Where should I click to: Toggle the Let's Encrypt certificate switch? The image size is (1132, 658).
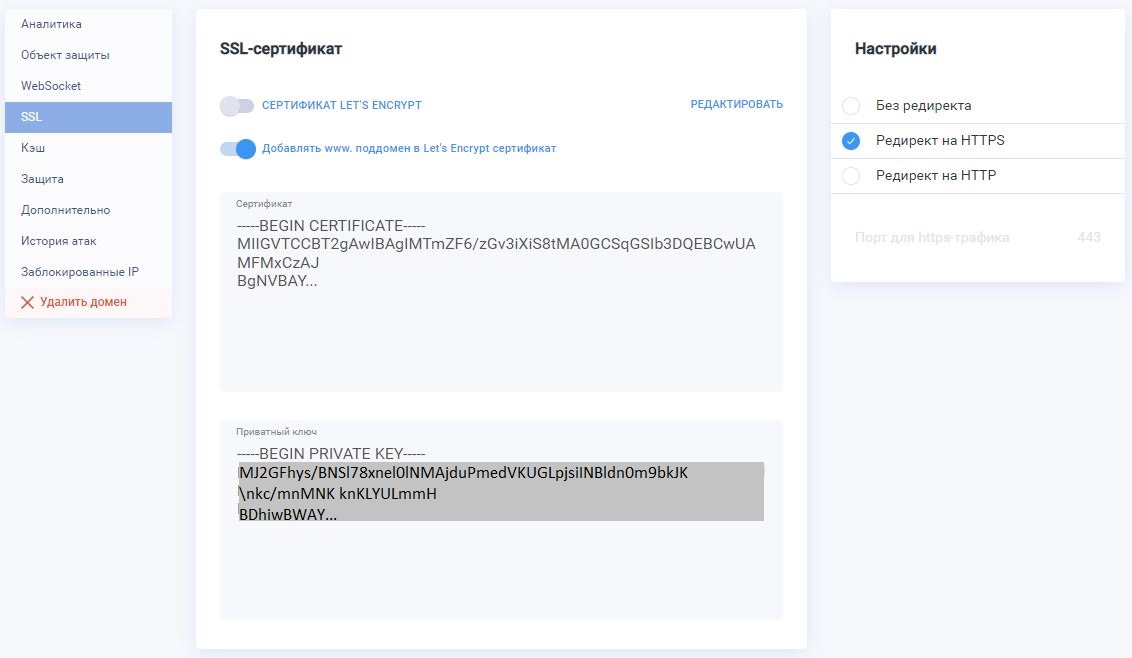point(237,105)
